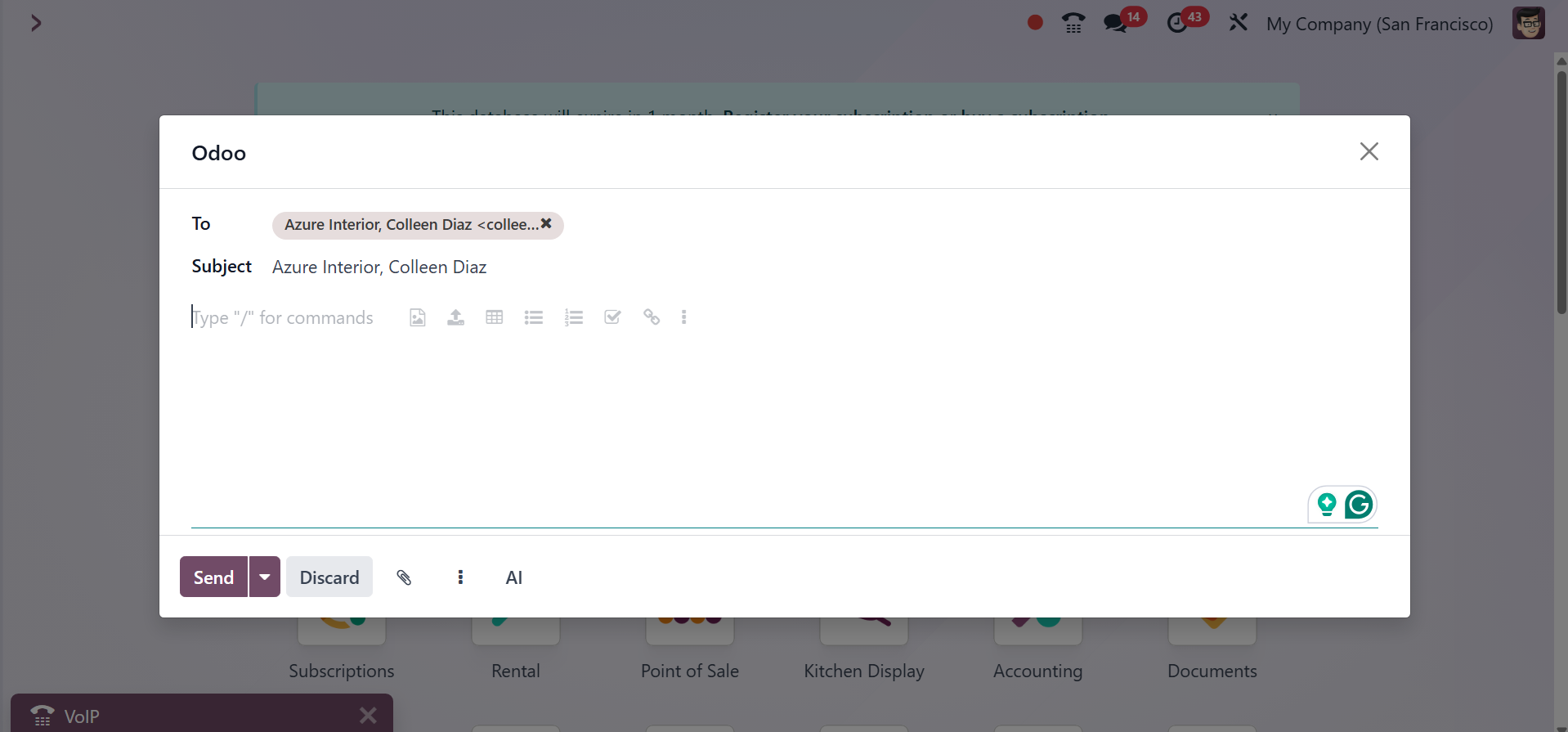Image resolution: width=1568 pixels, height=732 pixels.
Task: Click the Grammarly suggestions lightbulb icon
Action: pyautogui.click(x=1327, y=505)
